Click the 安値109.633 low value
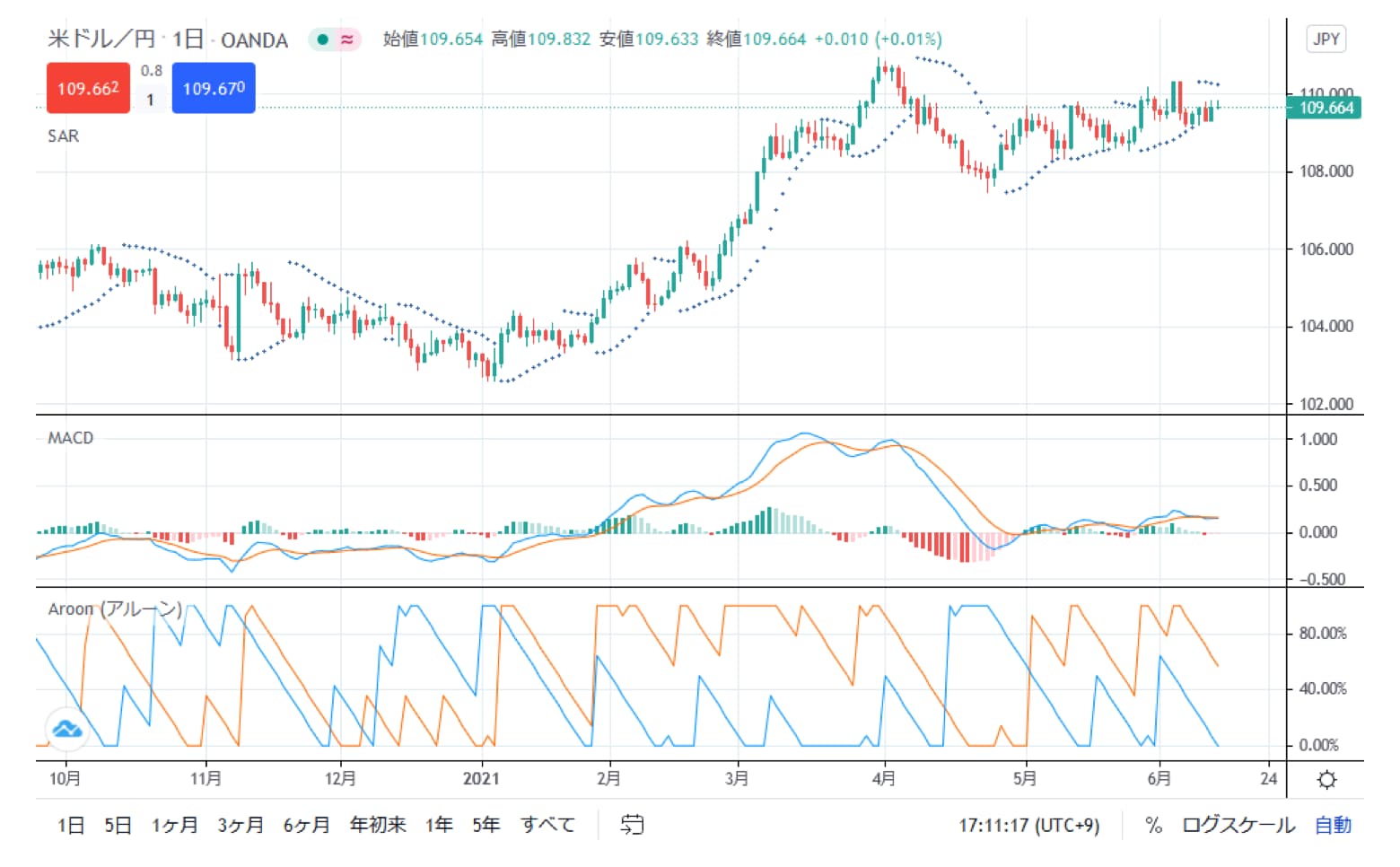The height and width of the screenshot is (867, 1400). pos(648,39)
